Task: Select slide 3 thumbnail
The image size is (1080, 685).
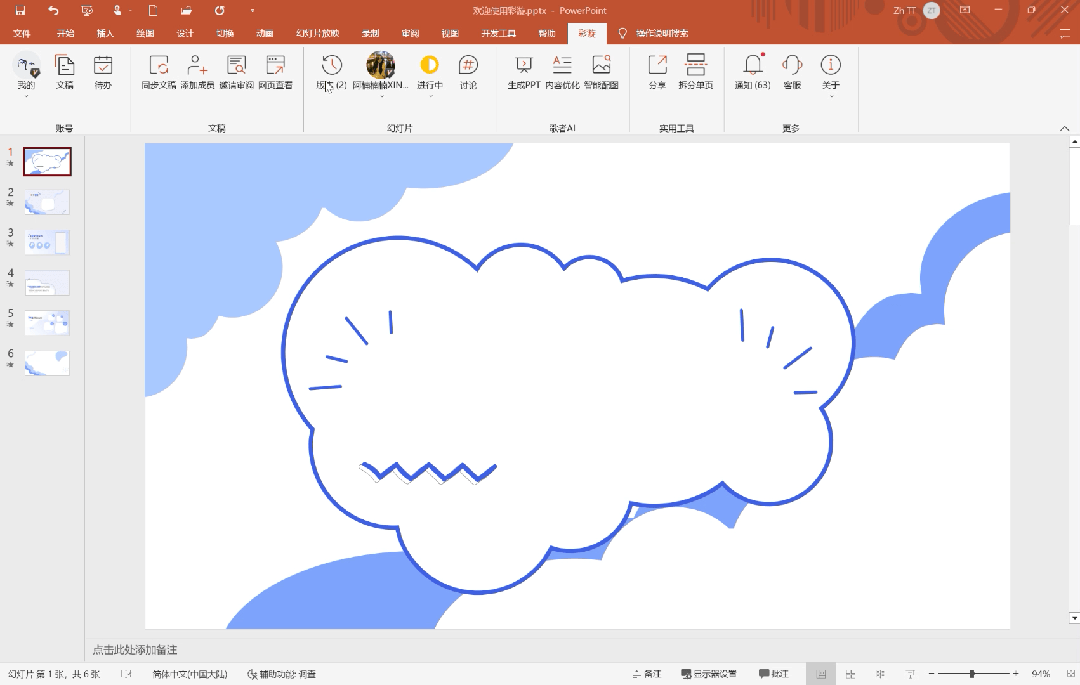Action: (48, 242)
